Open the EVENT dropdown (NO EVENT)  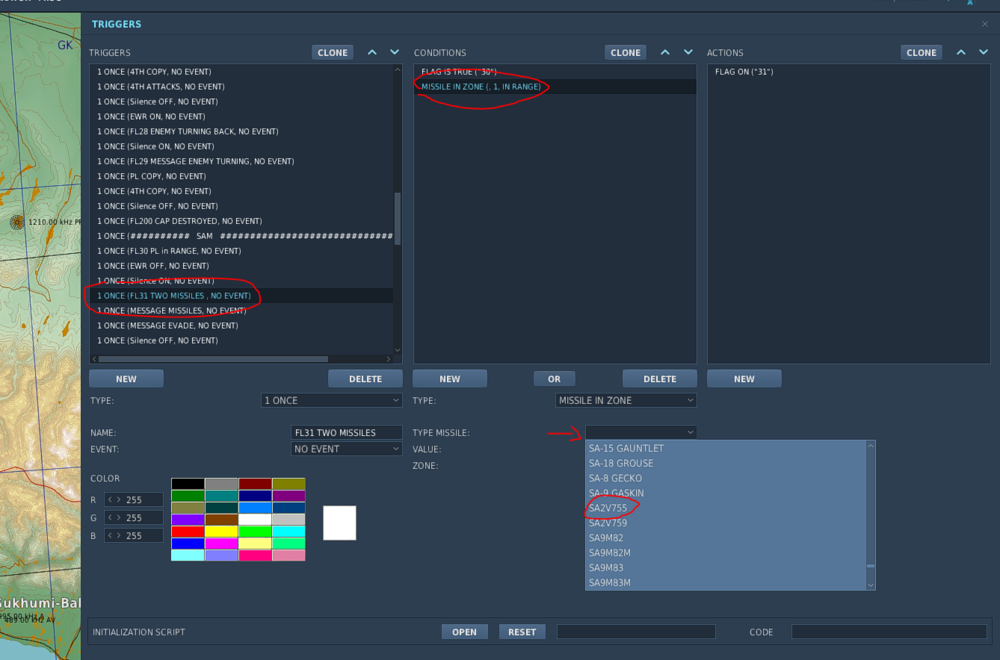[x=346, y=449]
